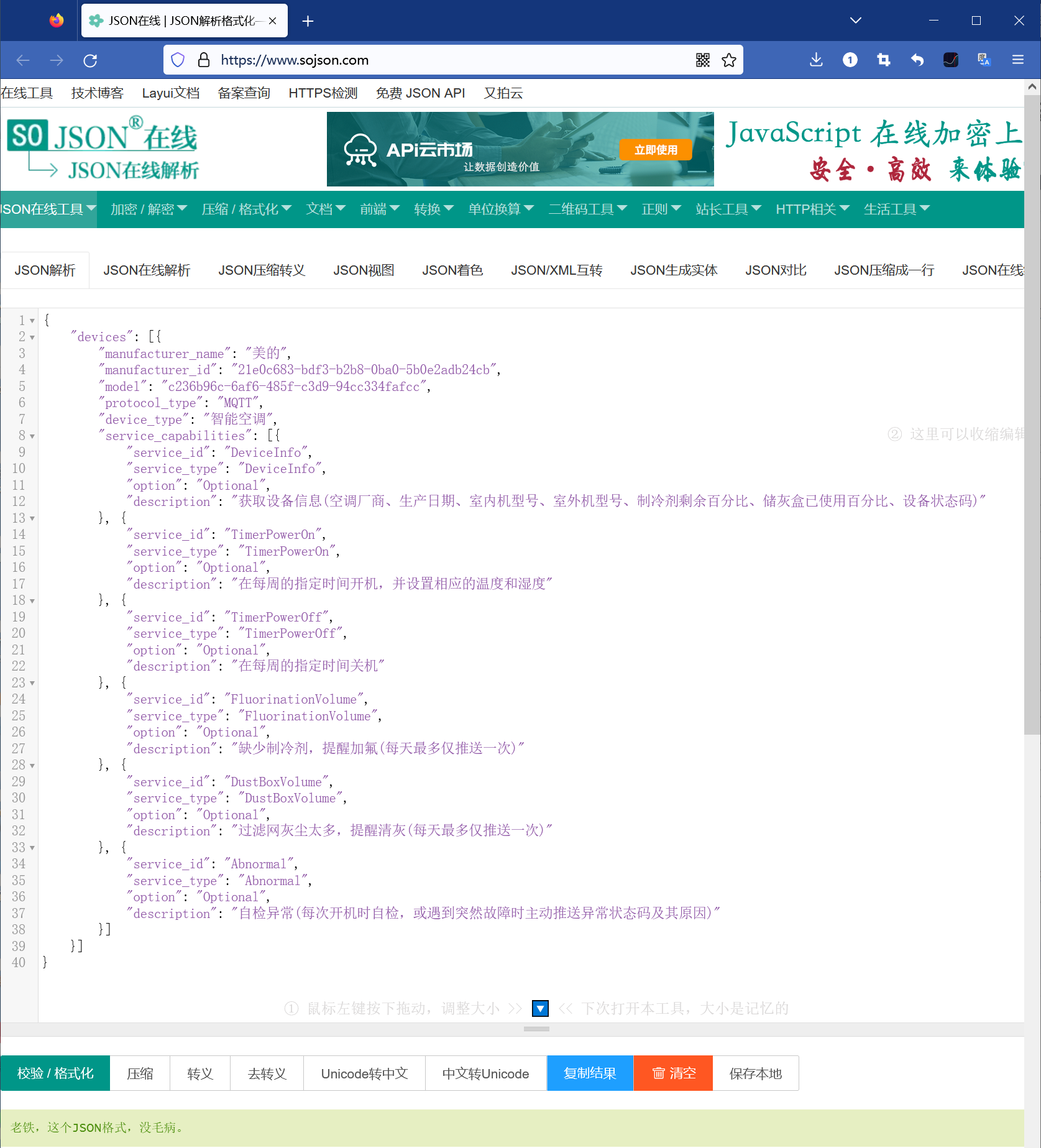This screenshot has height=1148, width=1041.
Task: Switch to JSON对比 tab
Action: click(x=776, y=270)
